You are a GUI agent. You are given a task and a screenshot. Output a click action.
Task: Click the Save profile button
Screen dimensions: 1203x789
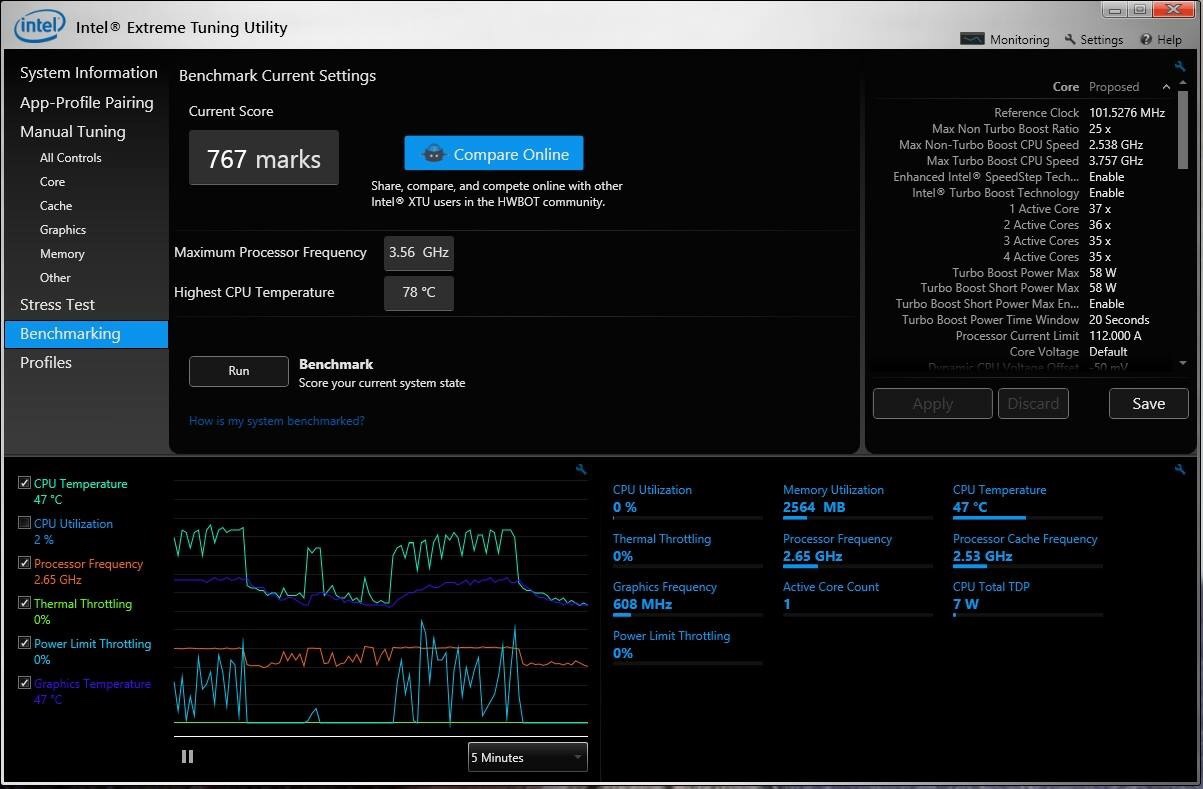pos(1148,403)
